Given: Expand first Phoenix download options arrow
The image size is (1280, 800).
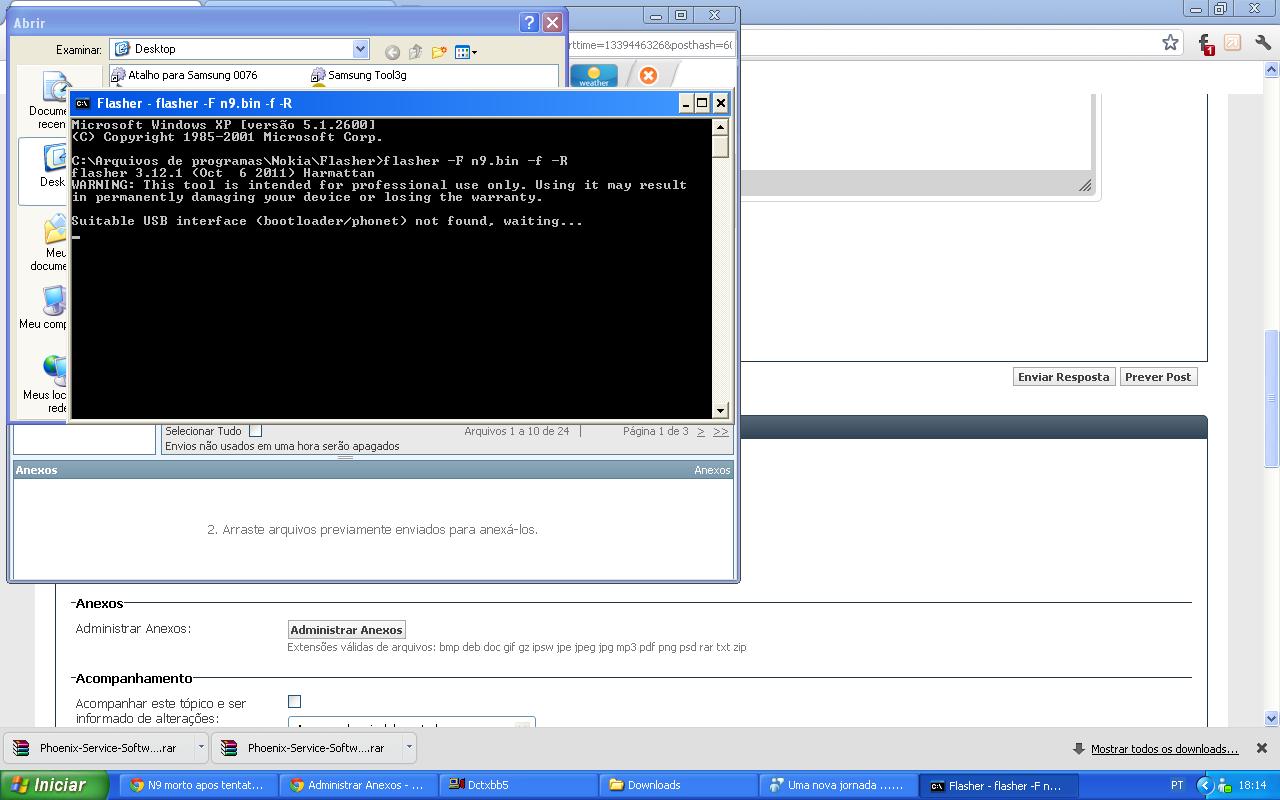Looking at the screenshot, I should click(x=200, y=747).
